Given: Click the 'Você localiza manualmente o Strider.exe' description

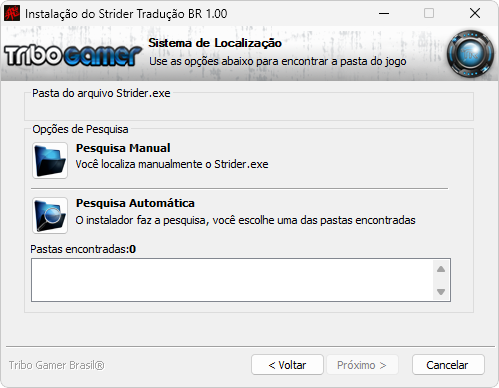Looking at the screenshot, I should pos(172,164).
